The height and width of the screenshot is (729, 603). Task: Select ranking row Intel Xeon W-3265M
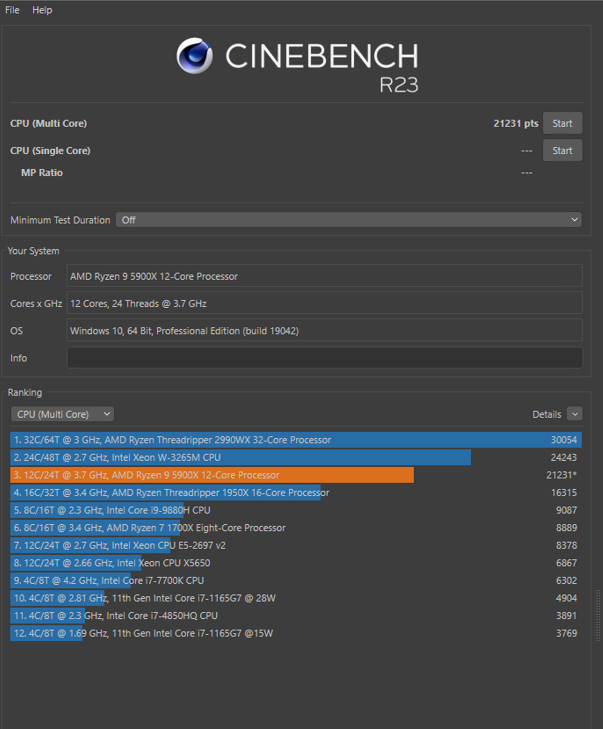coord(296,457)
